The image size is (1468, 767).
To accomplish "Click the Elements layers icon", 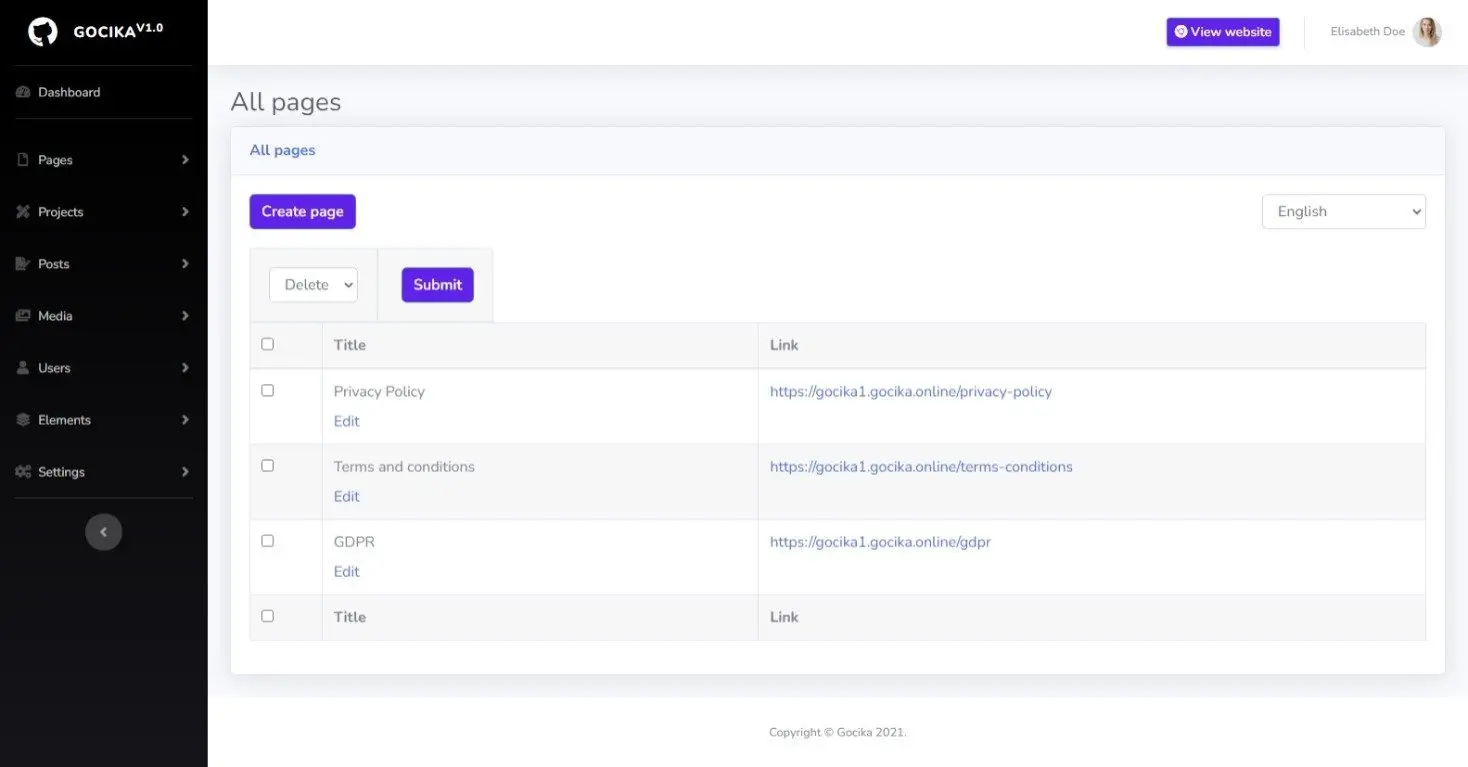I will coord(23,420).
